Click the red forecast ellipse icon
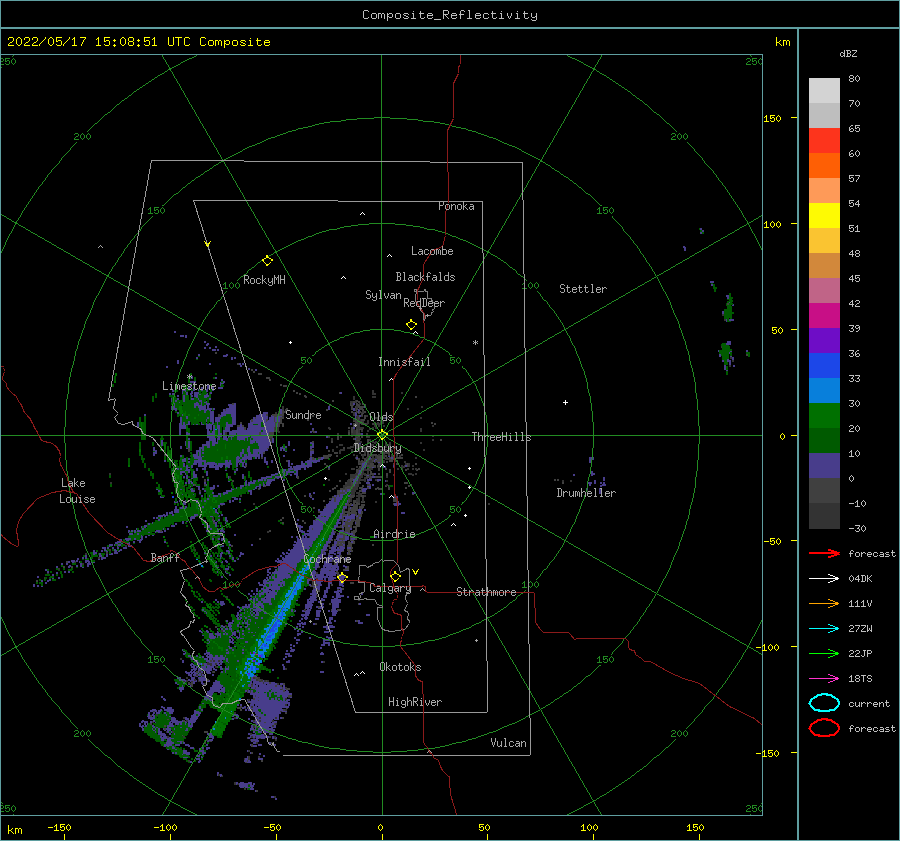The width and height of the screenshot is (900, 841). point(824,728)
